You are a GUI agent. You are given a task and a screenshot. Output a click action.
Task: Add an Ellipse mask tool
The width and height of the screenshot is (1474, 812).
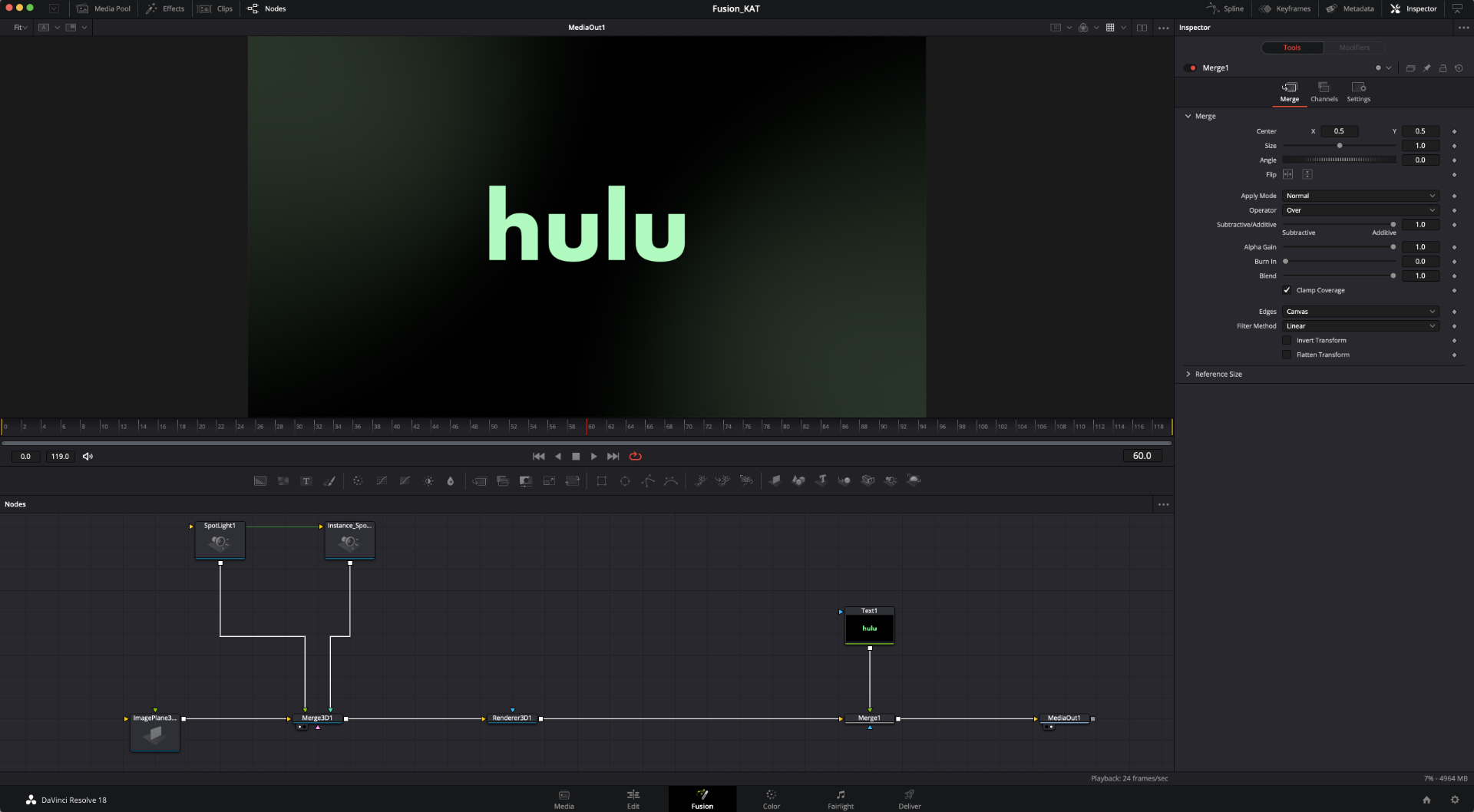[625, 480]
